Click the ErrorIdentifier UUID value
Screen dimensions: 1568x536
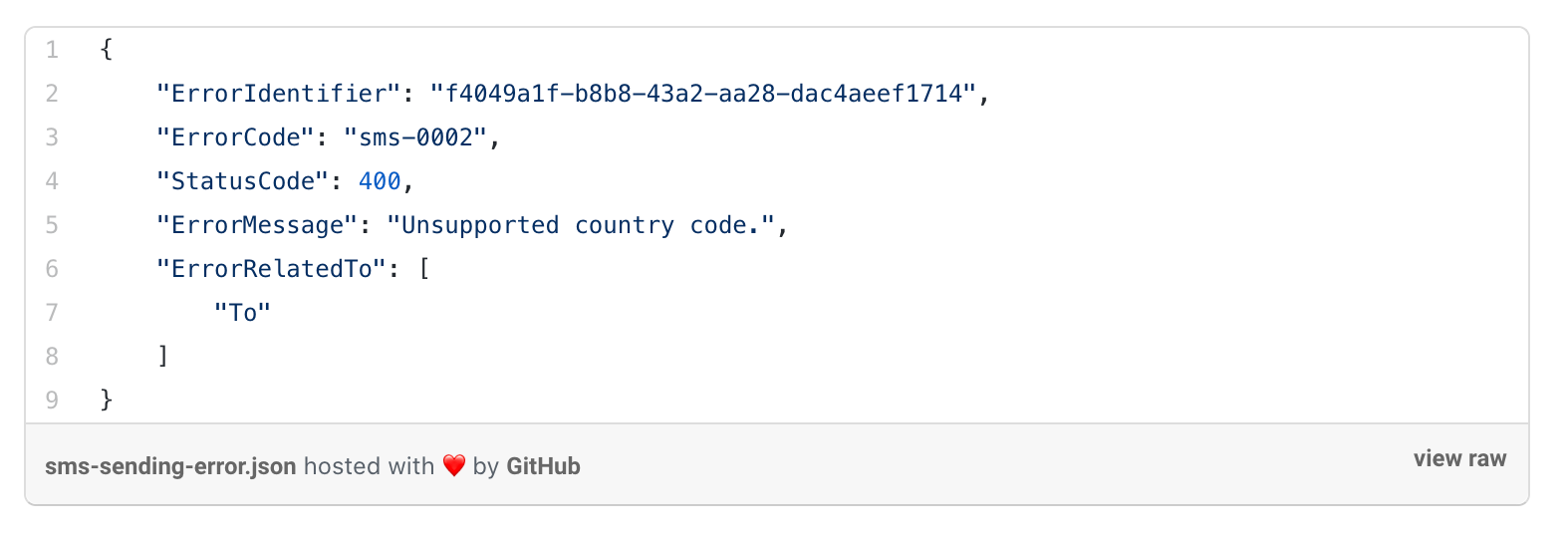[703, 94]
